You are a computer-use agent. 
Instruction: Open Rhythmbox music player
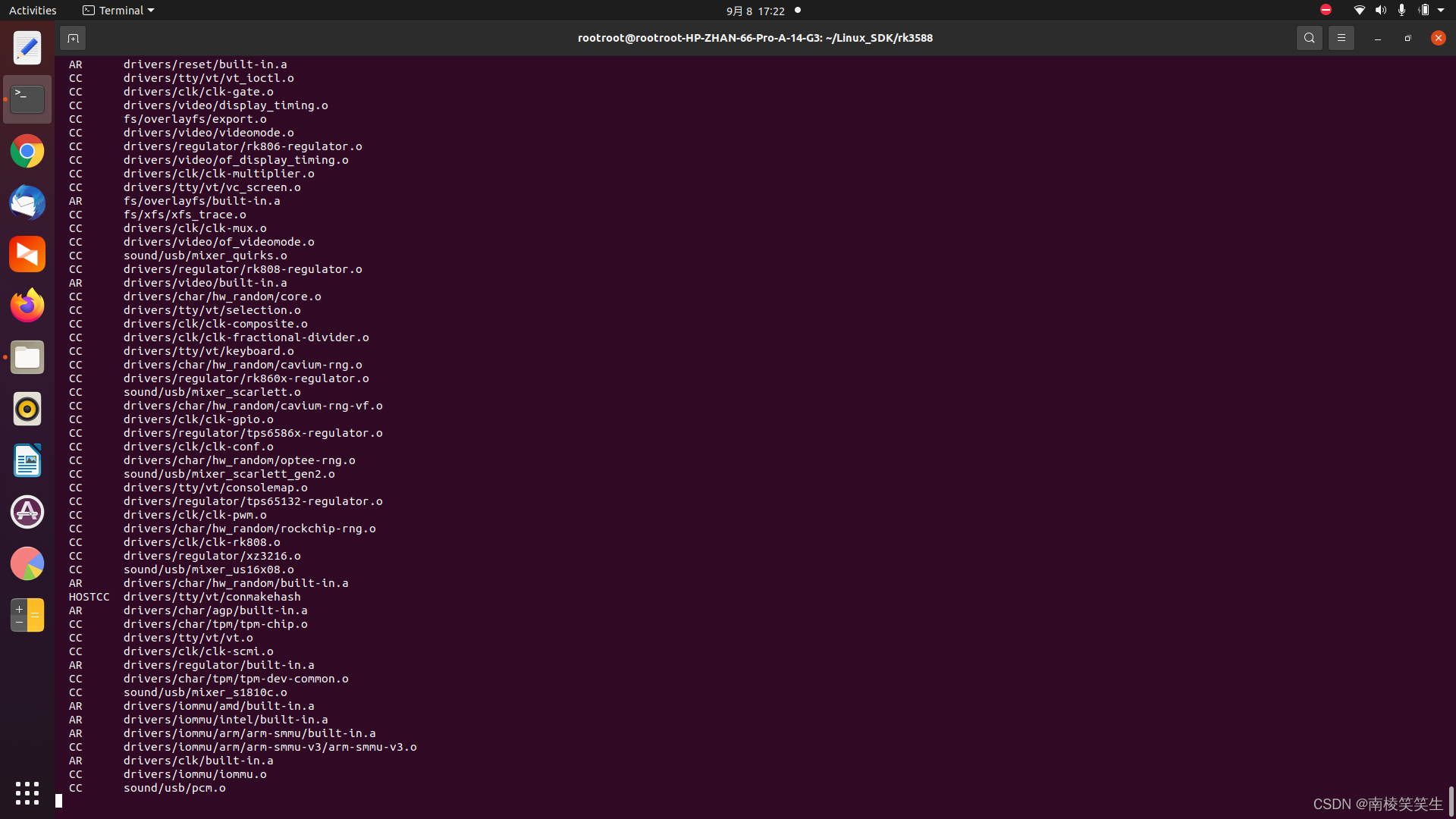coord(27,409)
